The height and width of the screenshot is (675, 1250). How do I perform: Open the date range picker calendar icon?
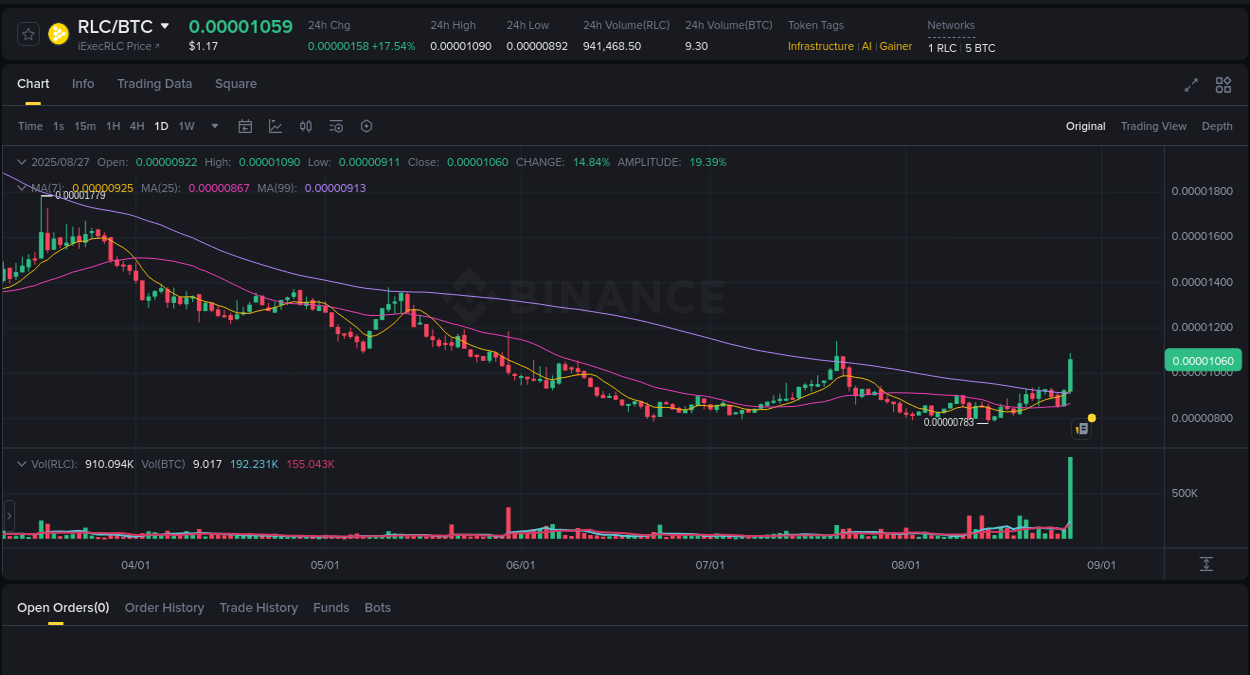(x=245, y=126)
